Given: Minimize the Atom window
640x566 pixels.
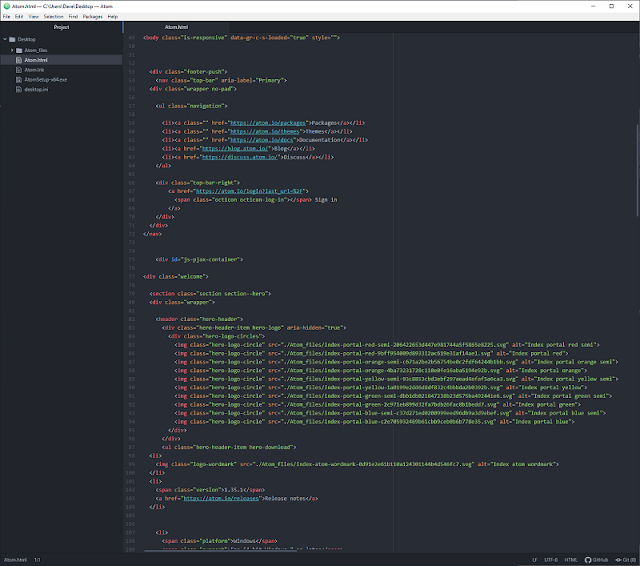Looking at the screenshot, I should [x=593, y=6].
